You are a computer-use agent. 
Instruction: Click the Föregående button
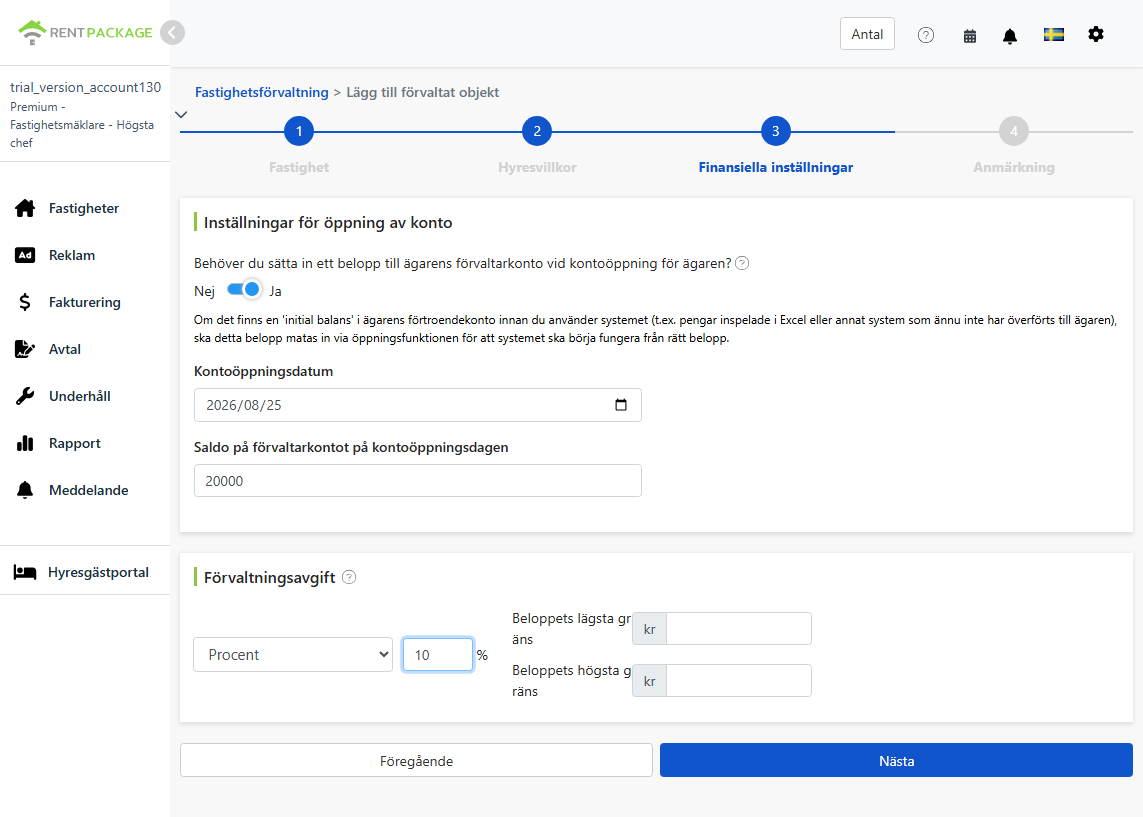[416, 761]
